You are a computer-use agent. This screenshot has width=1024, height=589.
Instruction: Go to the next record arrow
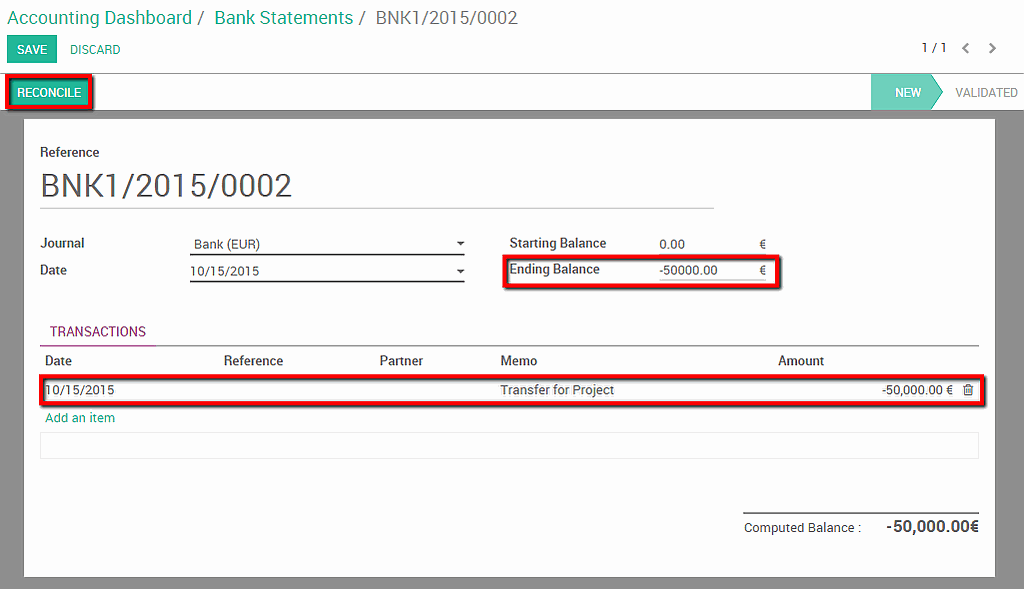click(992, 48)
